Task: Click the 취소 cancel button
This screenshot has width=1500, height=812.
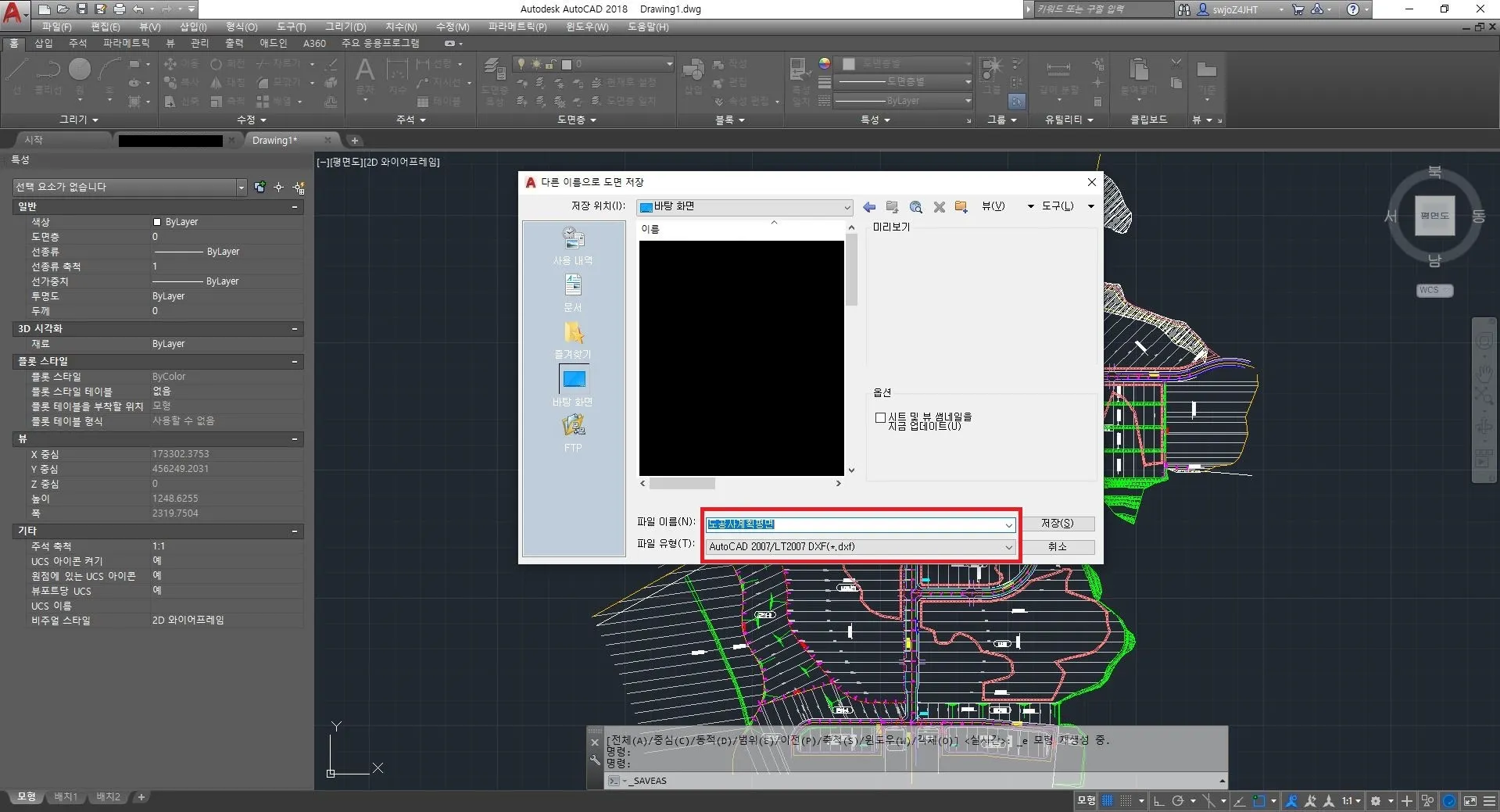Action: click(x=1057, y=547)
